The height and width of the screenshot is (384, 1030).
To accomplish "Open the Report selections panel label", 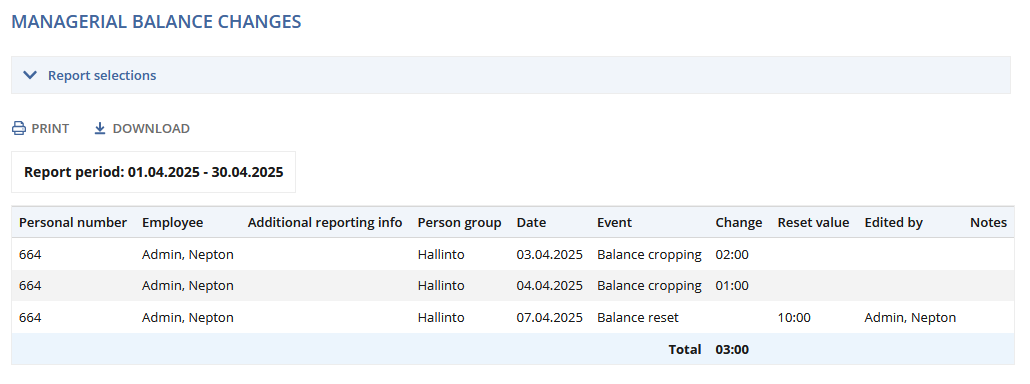I will (x=102, y=75).
